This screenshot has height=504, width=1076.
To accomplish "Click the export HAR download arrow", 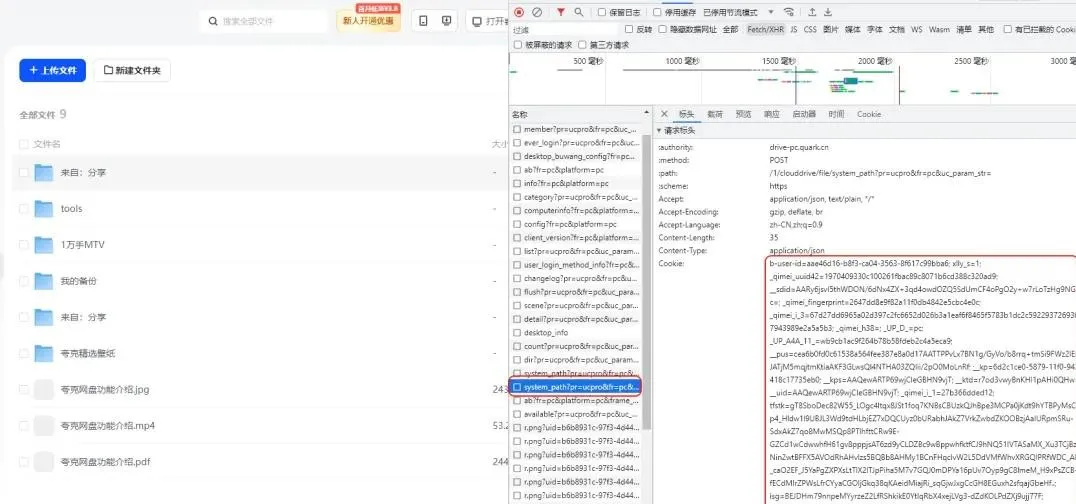I will pyautogui.click(x=827, y=12).
